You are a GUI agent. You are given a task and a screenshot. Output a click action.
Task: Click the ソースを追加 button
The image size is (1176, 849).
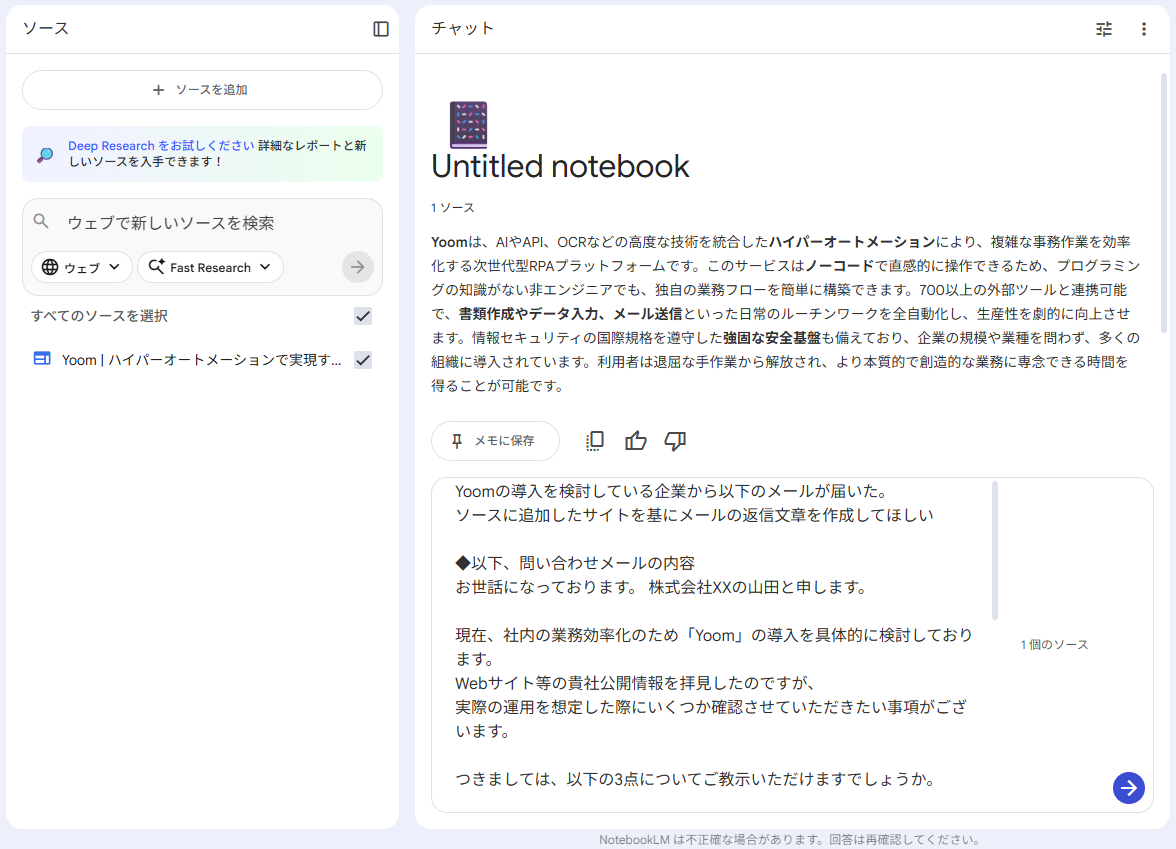point(202,90)
